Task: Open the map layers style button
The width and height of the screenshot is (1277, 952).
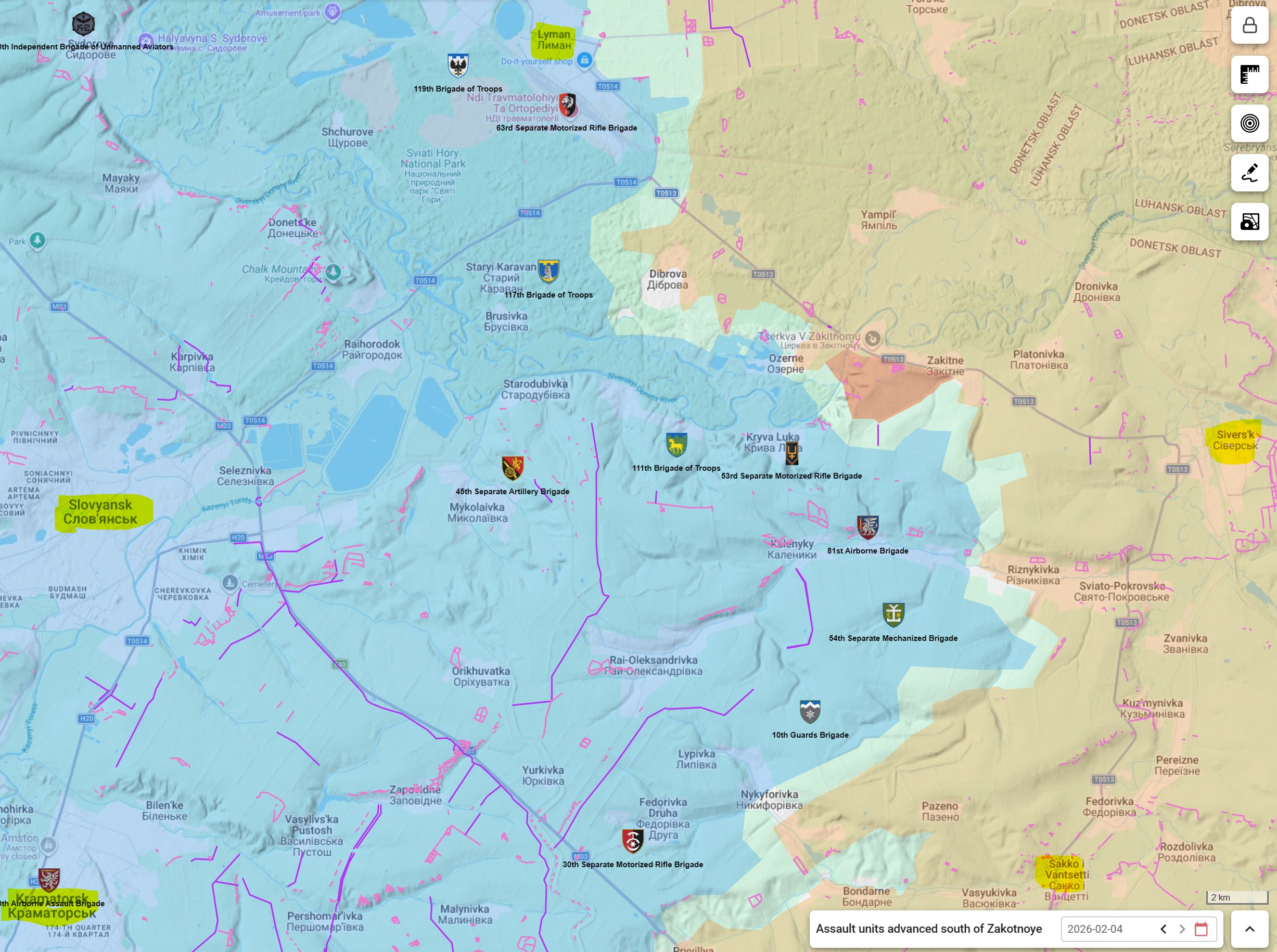Action: (1249, 221)
